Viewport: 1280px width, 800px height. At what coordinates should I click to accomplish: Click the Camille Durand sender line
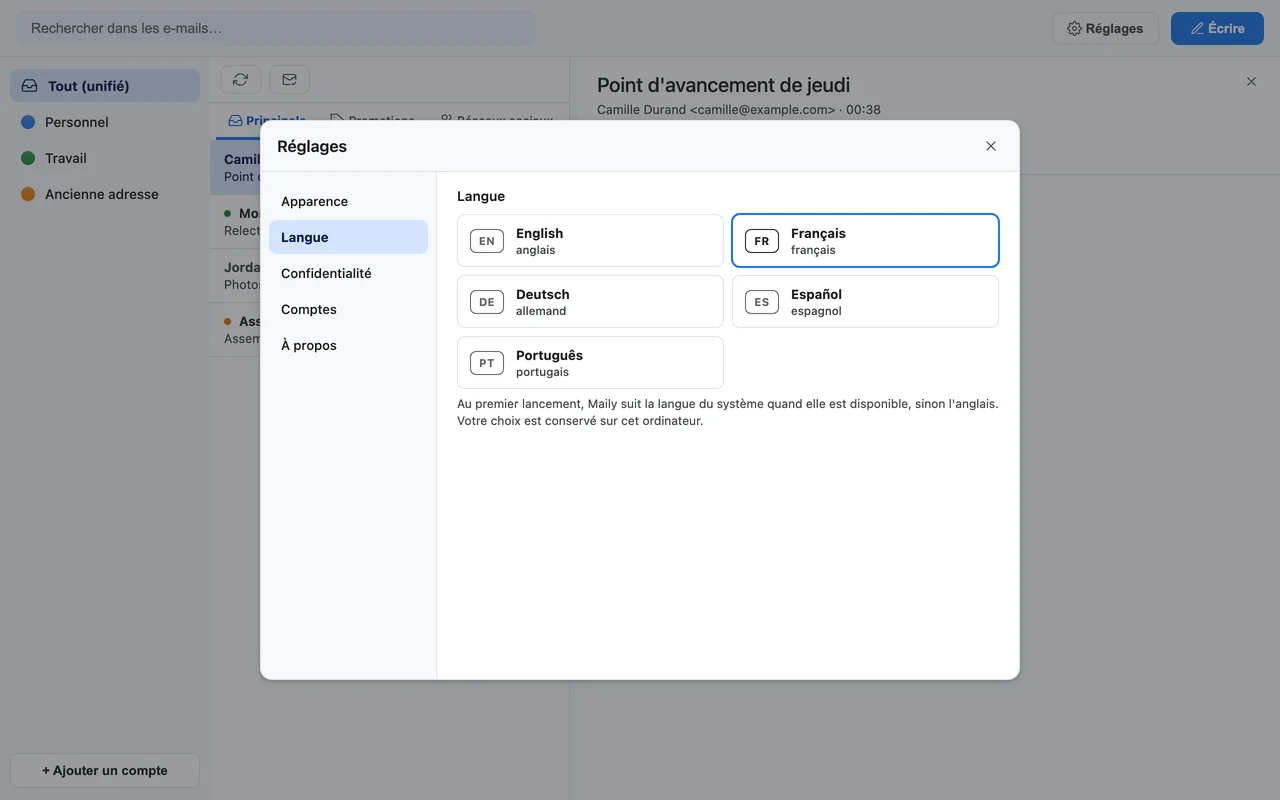[x=739, y=110]
